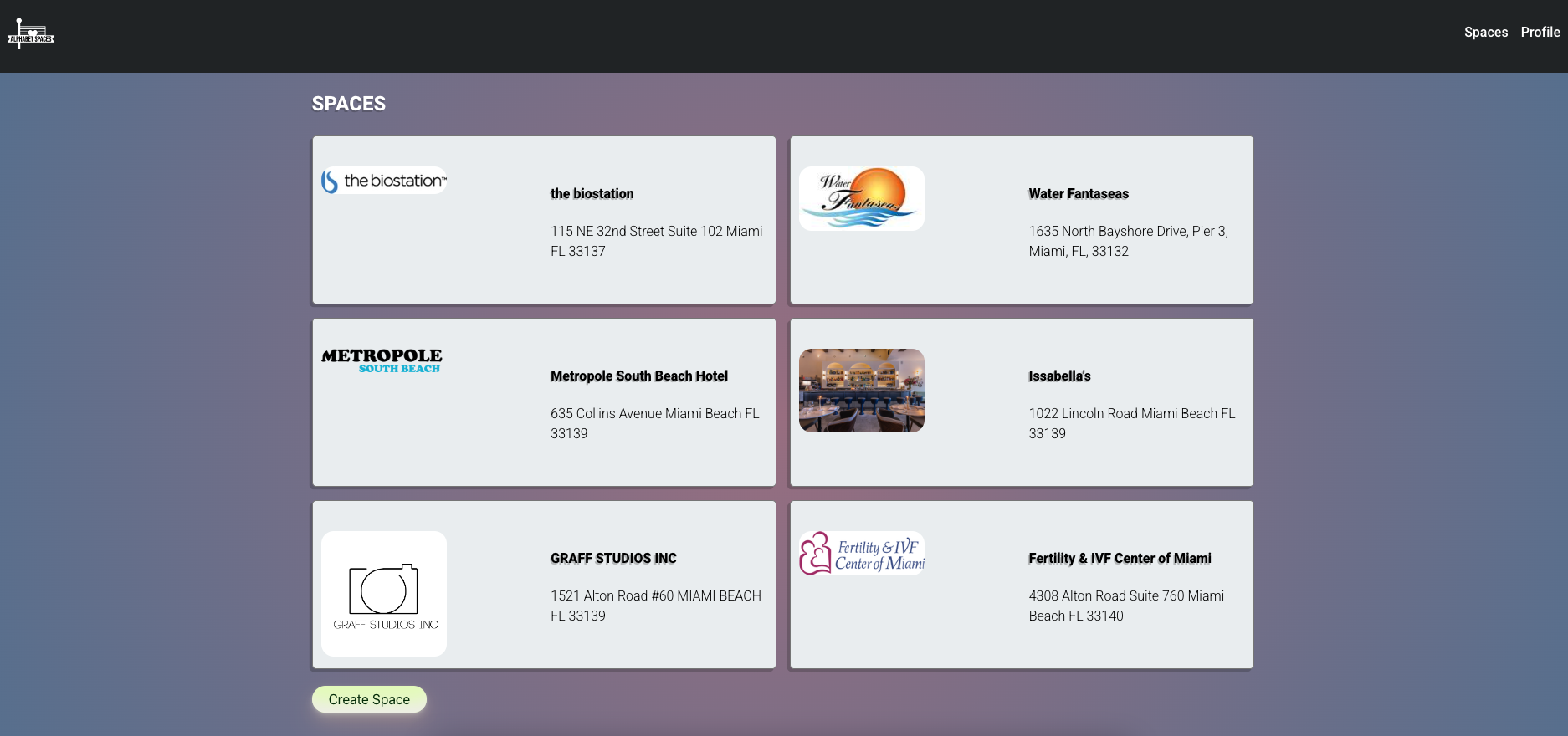Click the Metropole South Beach logo
The height and width of the screenshot is (736, 1568).
382,360
